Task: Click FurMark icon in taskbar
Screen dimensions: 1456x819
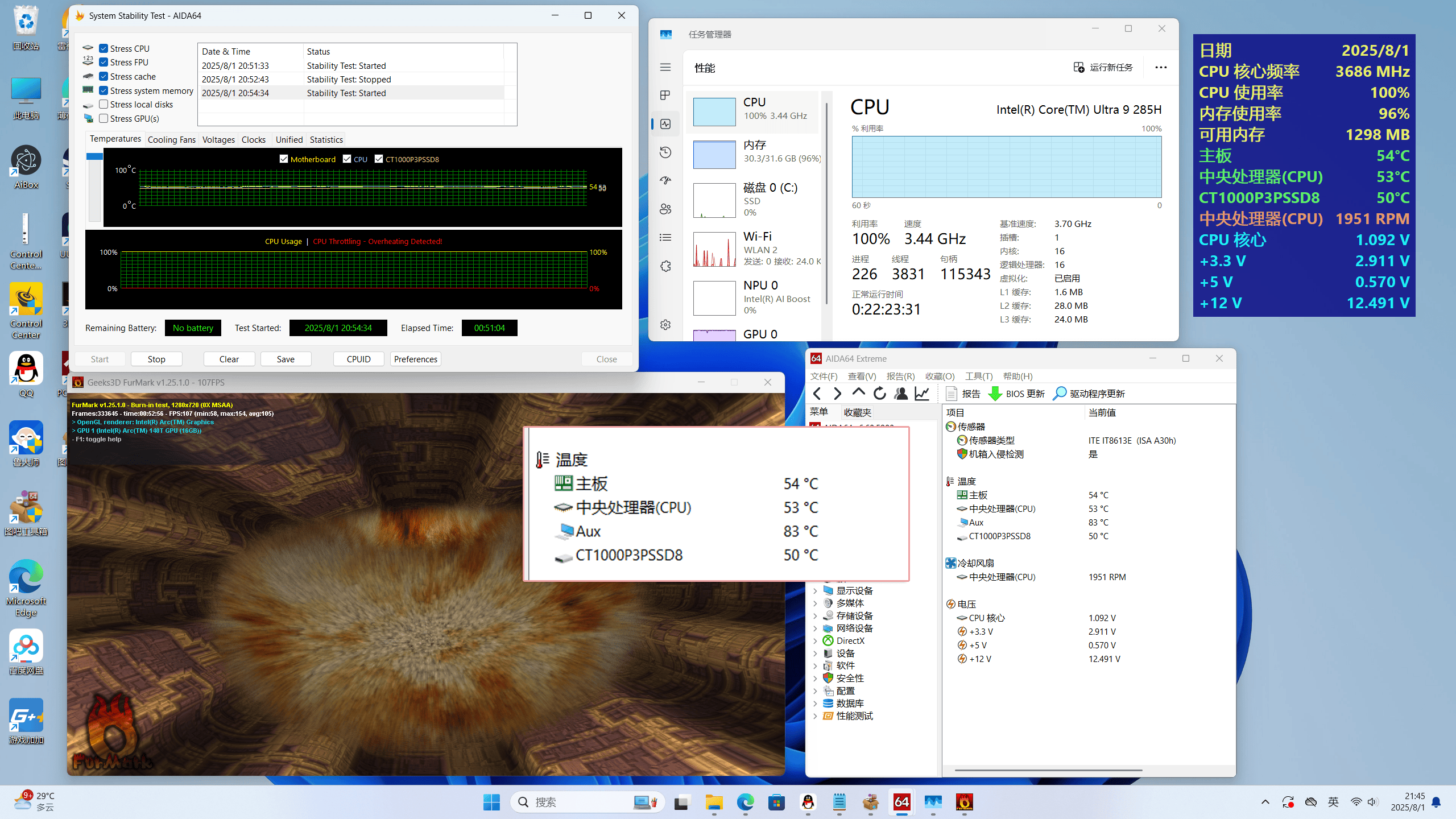Action: pos(965,802)
